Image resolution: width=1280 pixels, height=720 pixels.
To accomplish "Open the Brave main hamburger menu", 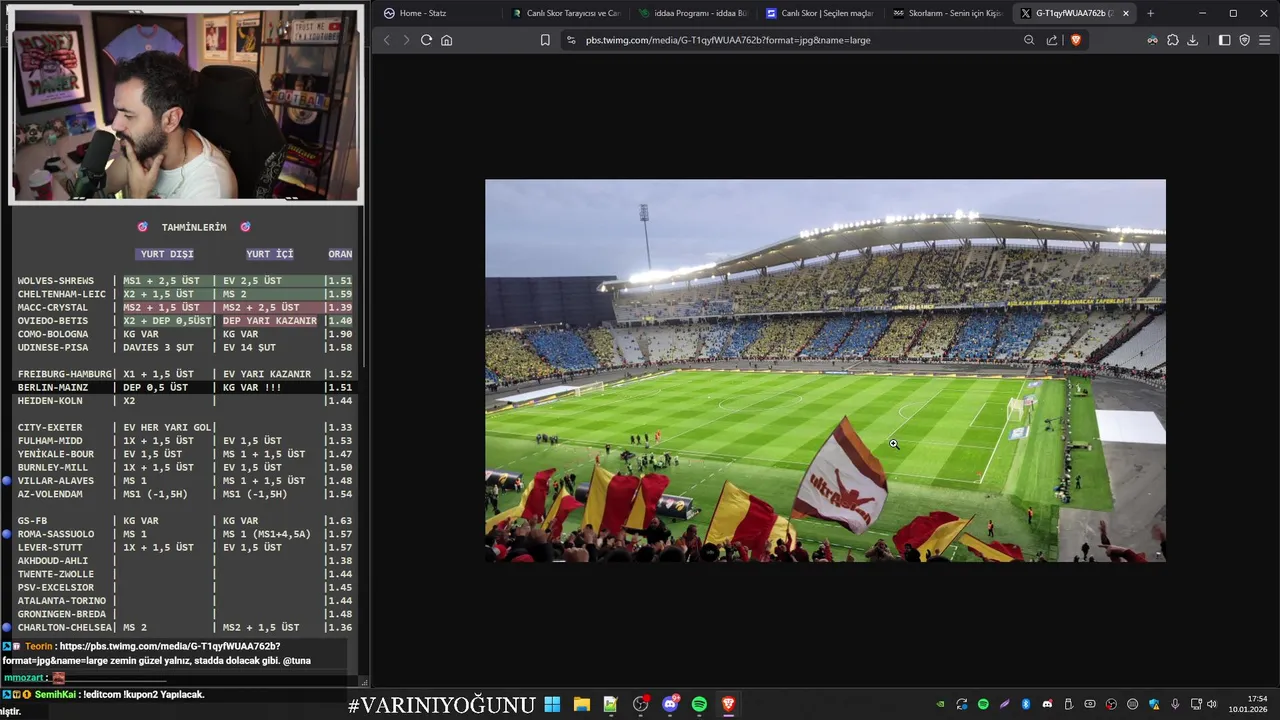I will point(1264,40).
